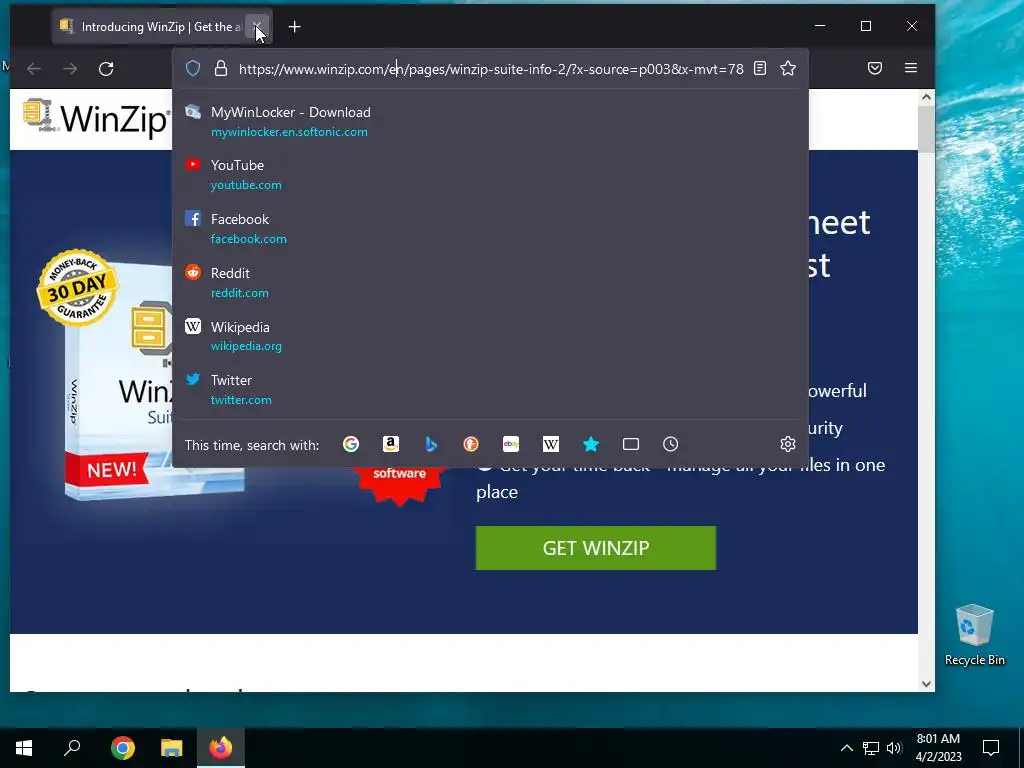This screenshot has height=768, width=1024.
Task: Select MyWinLocker - Download suggestion
Action: coord(490,121)
